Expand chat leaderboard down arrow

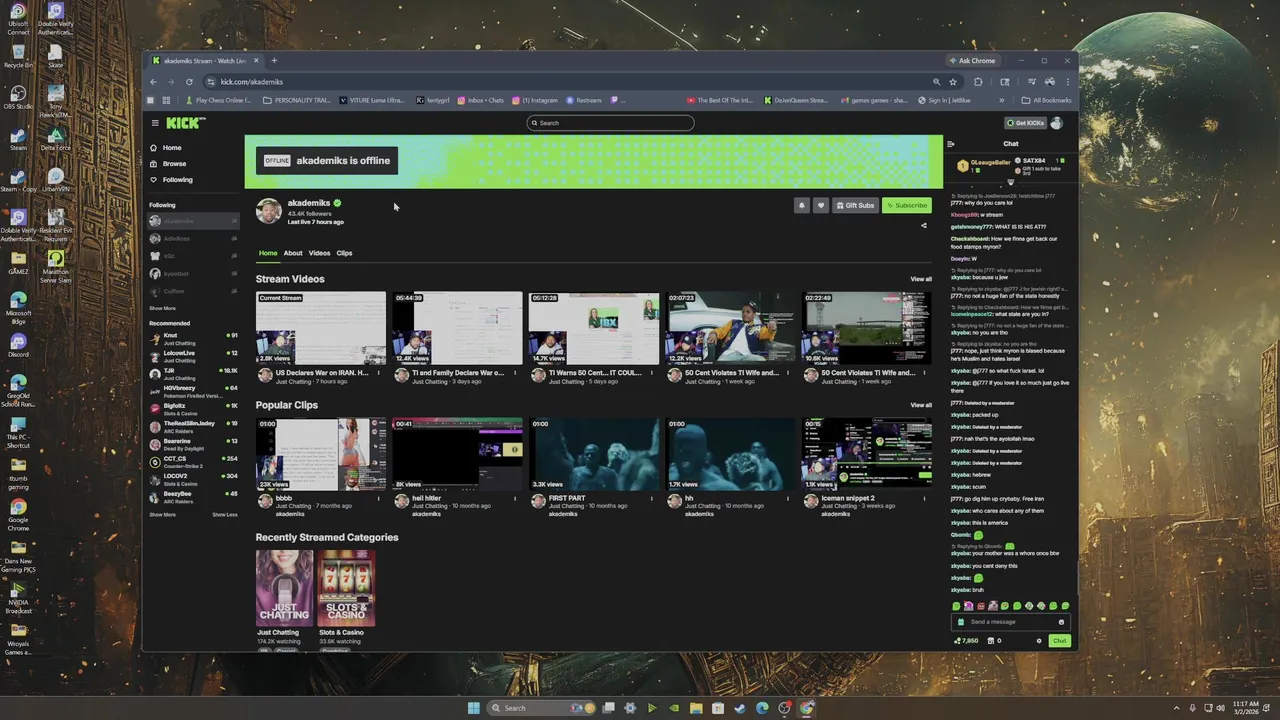[x=1010, y=182]
